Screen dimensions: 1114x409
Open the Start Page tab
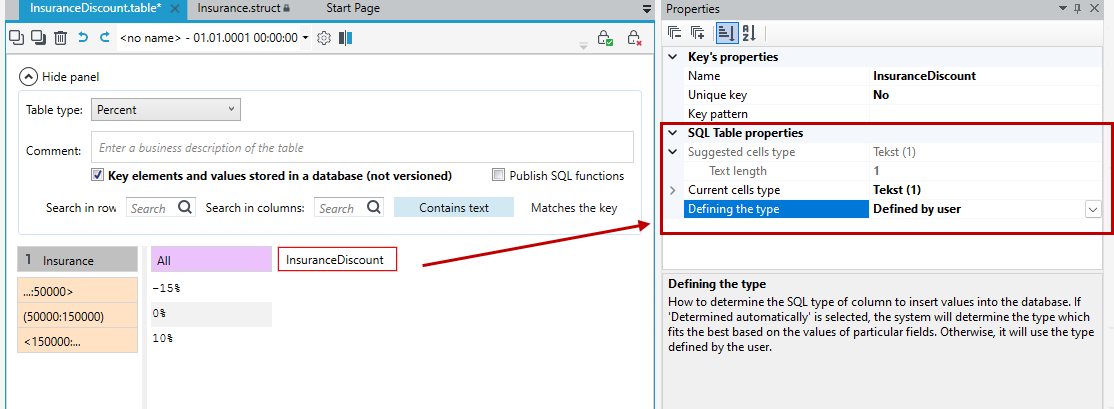pos(353,9)
